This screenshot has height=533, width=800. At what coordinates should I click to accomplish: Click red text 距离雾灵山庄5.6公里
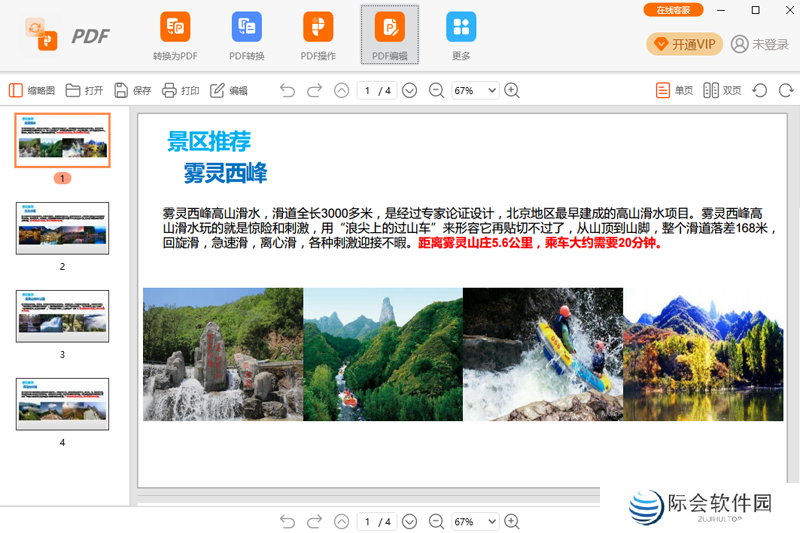click(x=476, y=243)
